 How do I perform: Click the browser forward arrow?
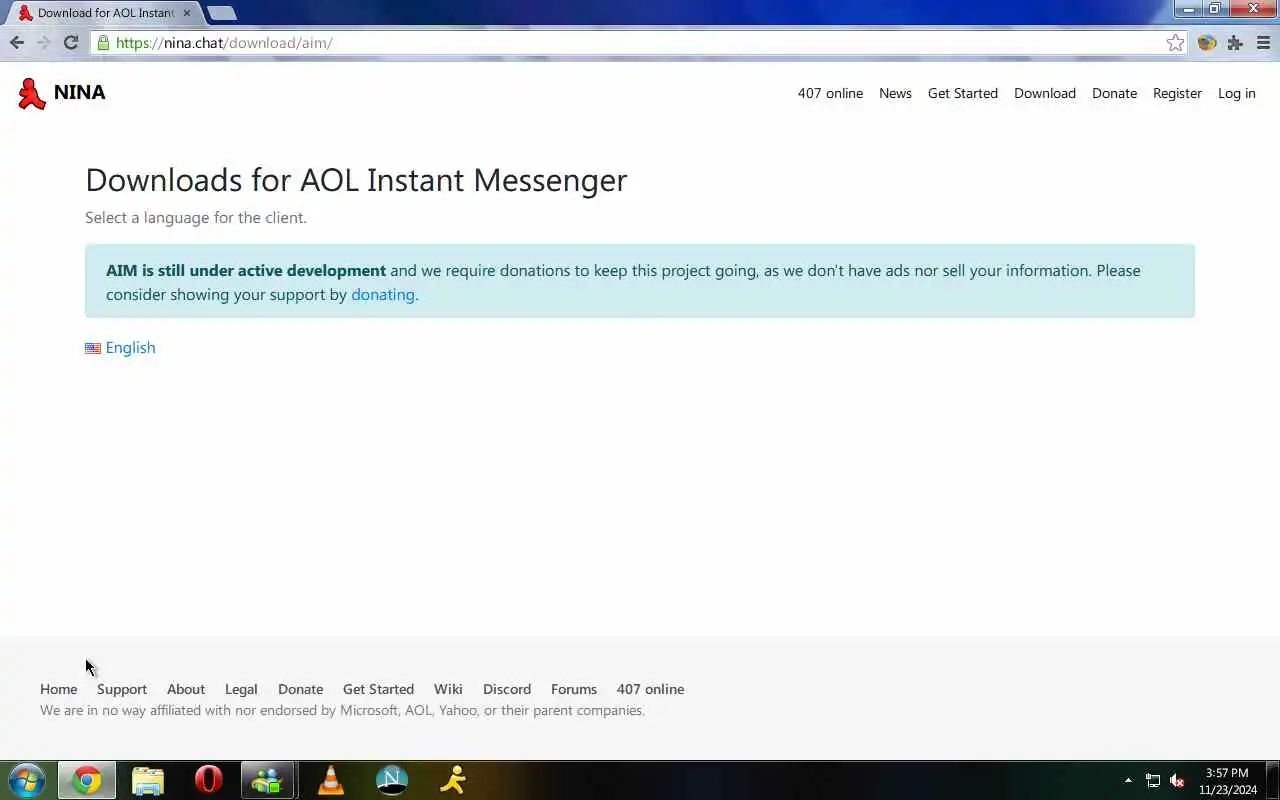[43, 42]
